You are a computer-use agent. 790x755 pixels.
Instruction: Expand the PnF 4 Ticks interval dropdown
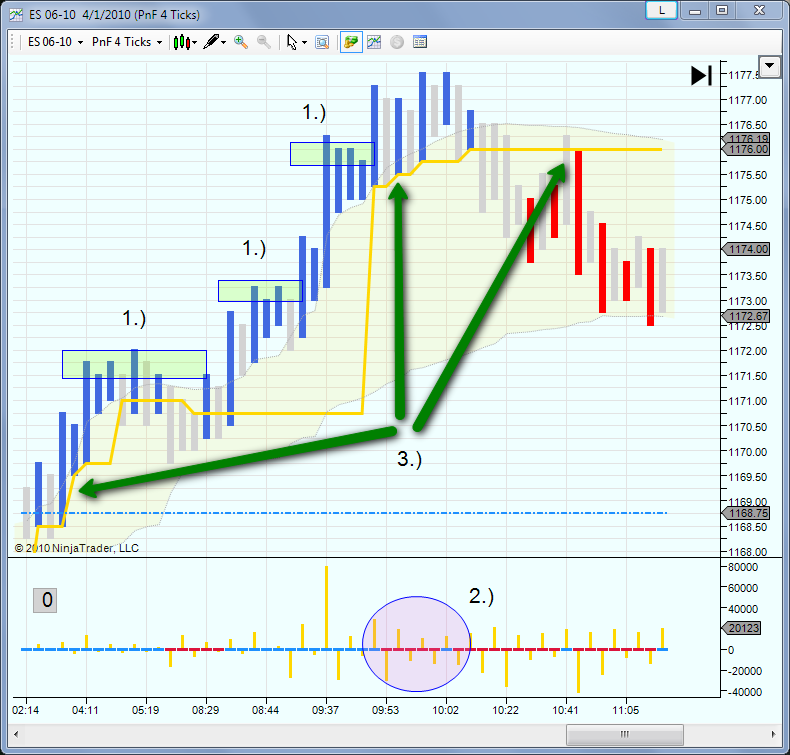pyautogui.click(x=127, y=42)
